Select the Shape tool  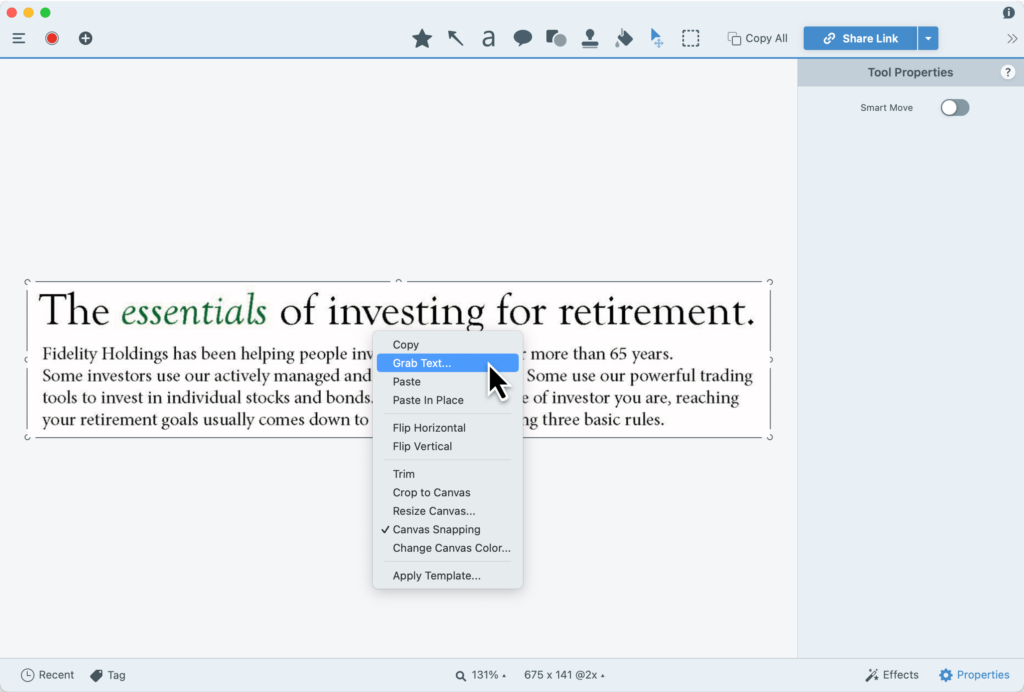pos(555,38)
